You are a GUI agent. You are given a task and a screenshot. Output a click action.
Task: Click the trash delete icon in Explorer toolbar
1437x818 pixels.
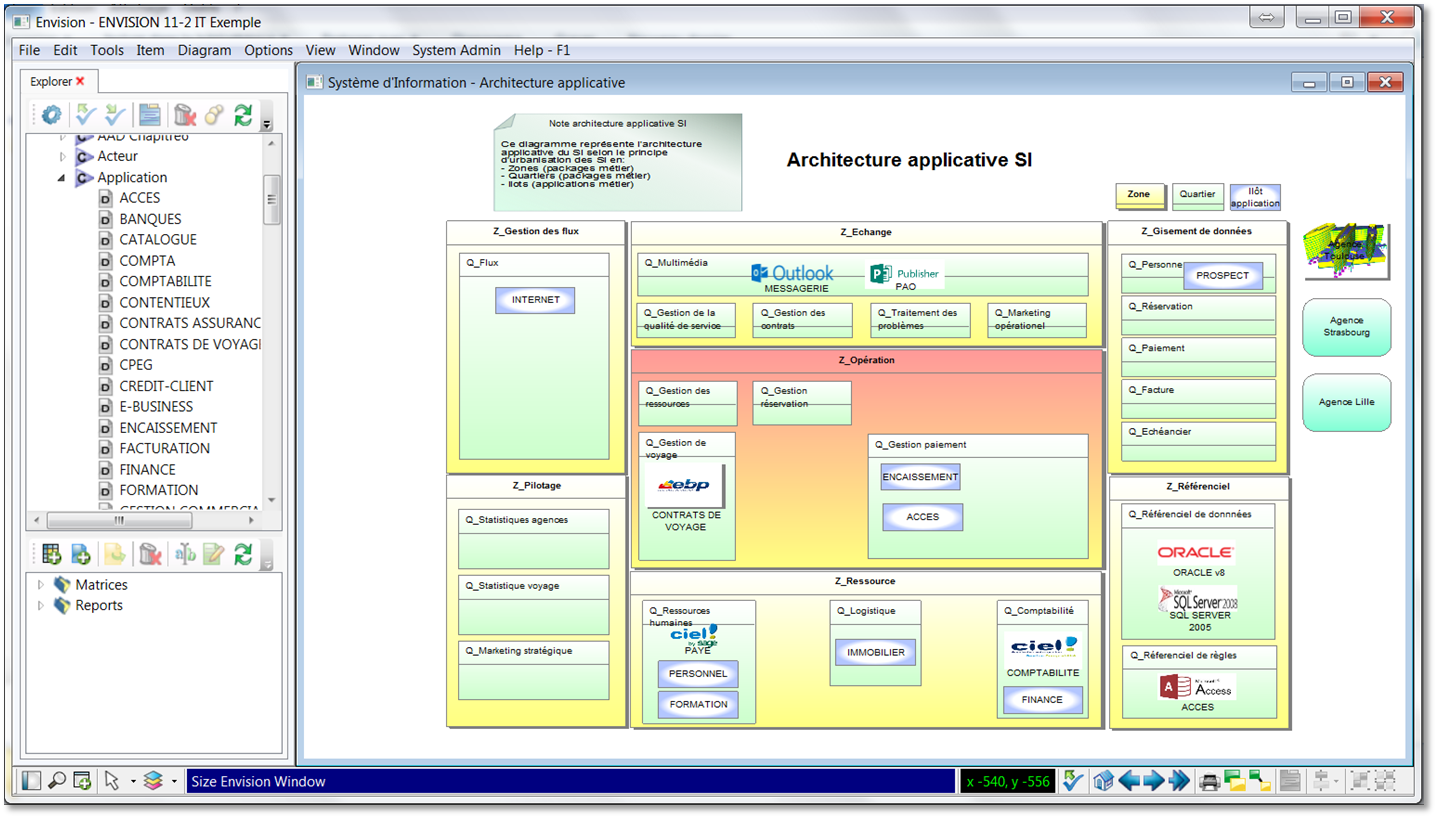(x=184, y=116)
